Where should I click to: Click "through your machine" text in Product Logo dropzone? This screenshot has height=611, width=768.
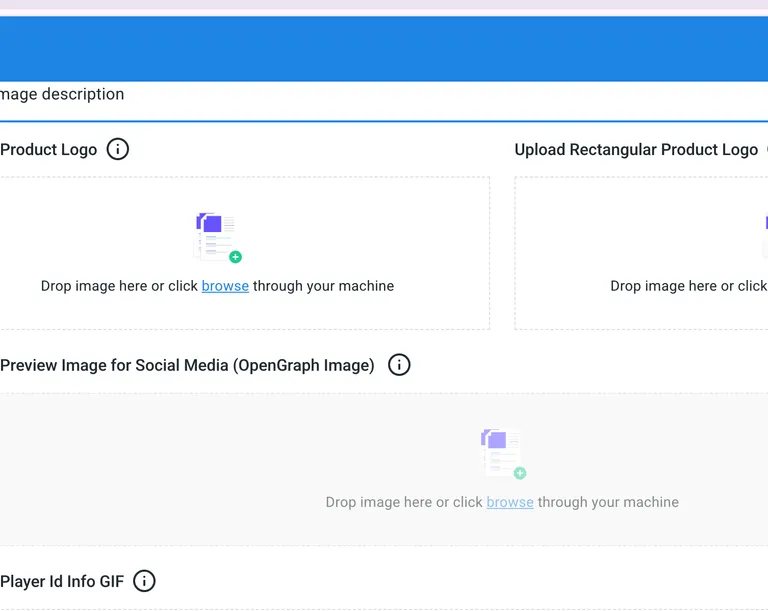[x=323, y=286]
